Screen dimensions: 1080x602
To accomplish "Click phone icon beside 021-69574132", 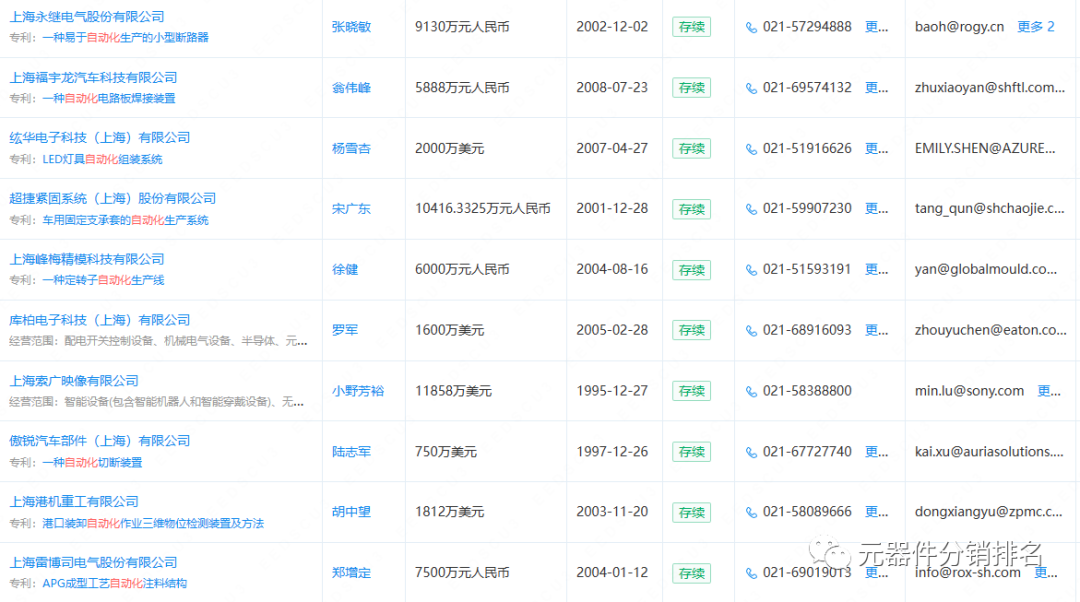I will [751, 88].
